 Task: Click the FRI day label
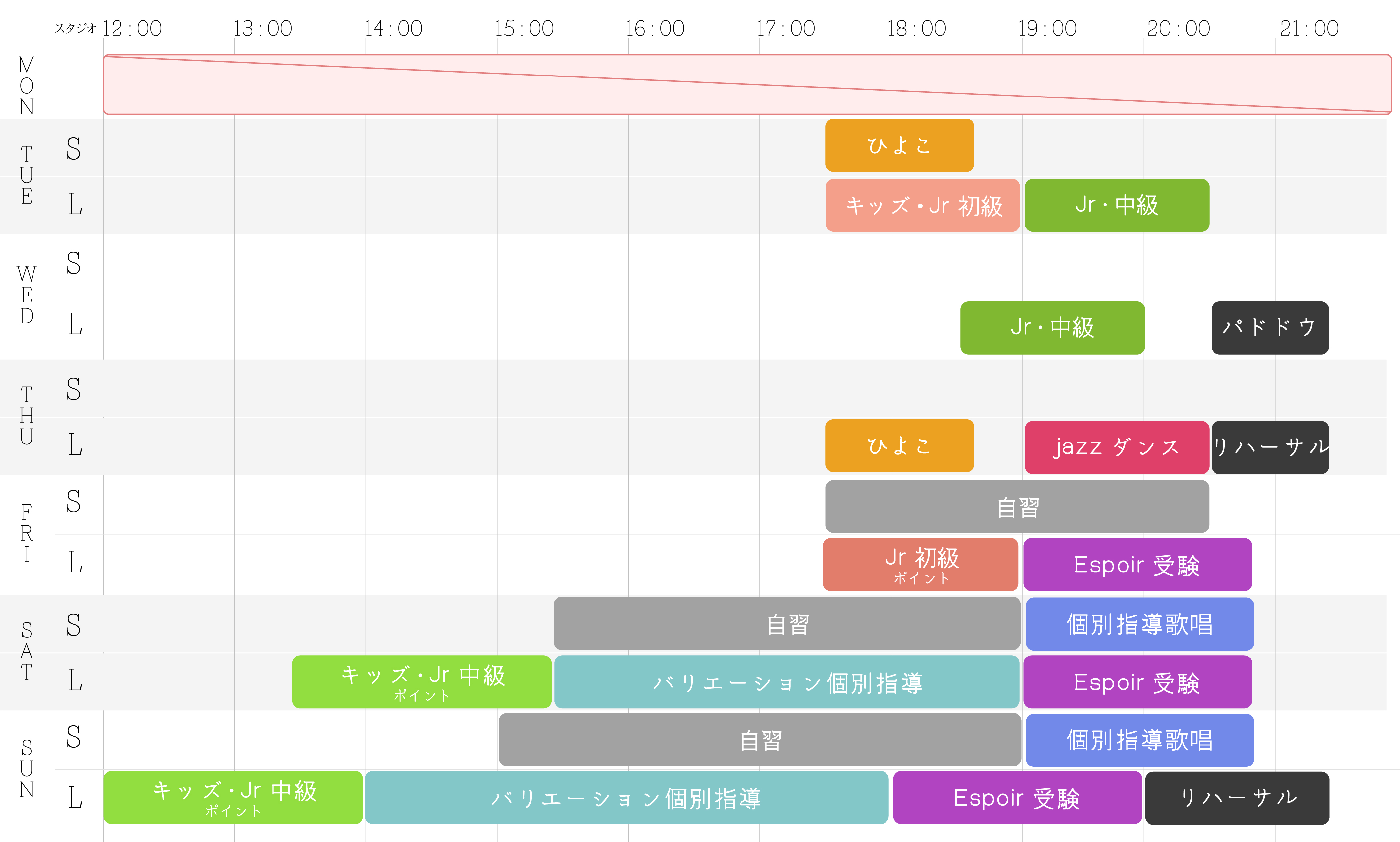[27, 533]
